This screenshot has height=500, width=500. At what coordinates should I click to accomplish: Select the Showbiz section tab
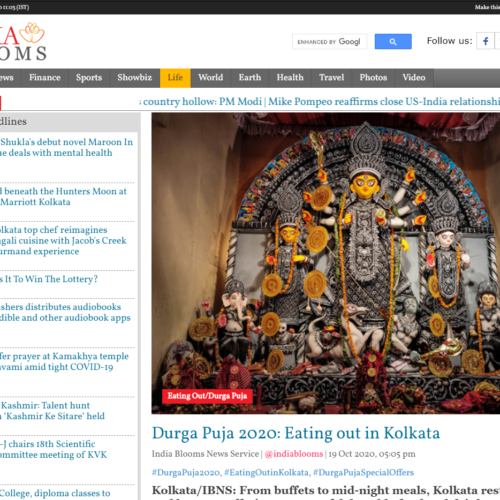135,78
